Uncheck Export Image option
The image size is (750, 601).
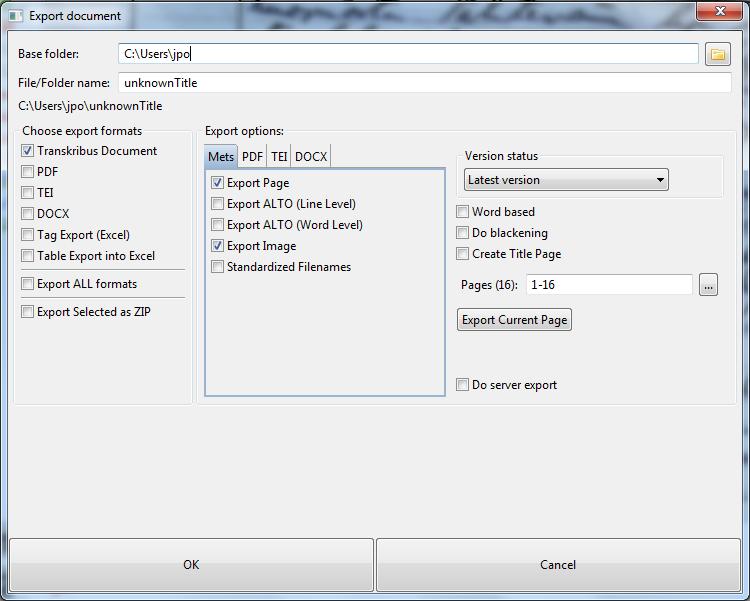pyautogui.click(x=217, y=246)
